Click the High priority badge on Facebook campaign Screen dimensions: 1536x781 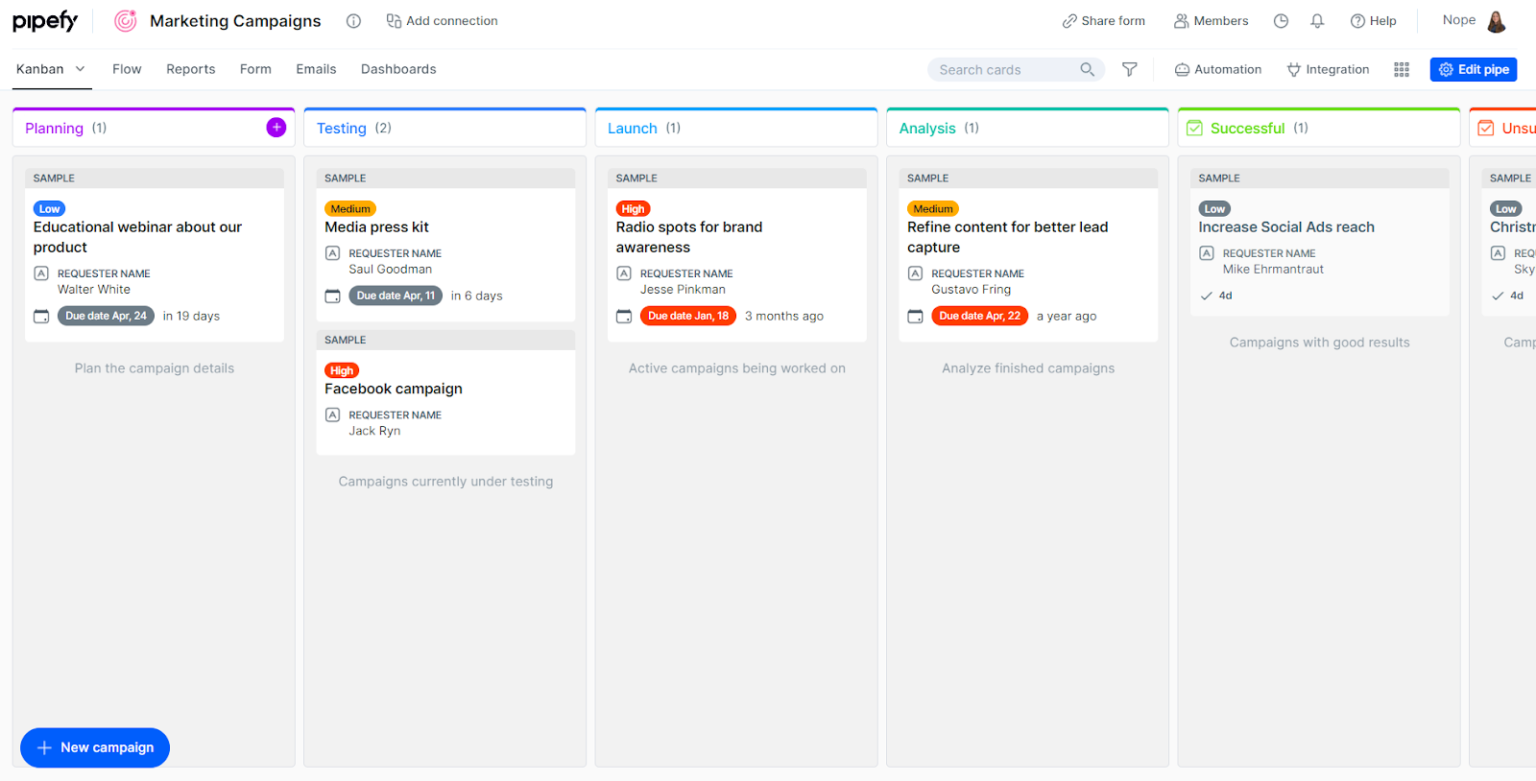point(341,370)
